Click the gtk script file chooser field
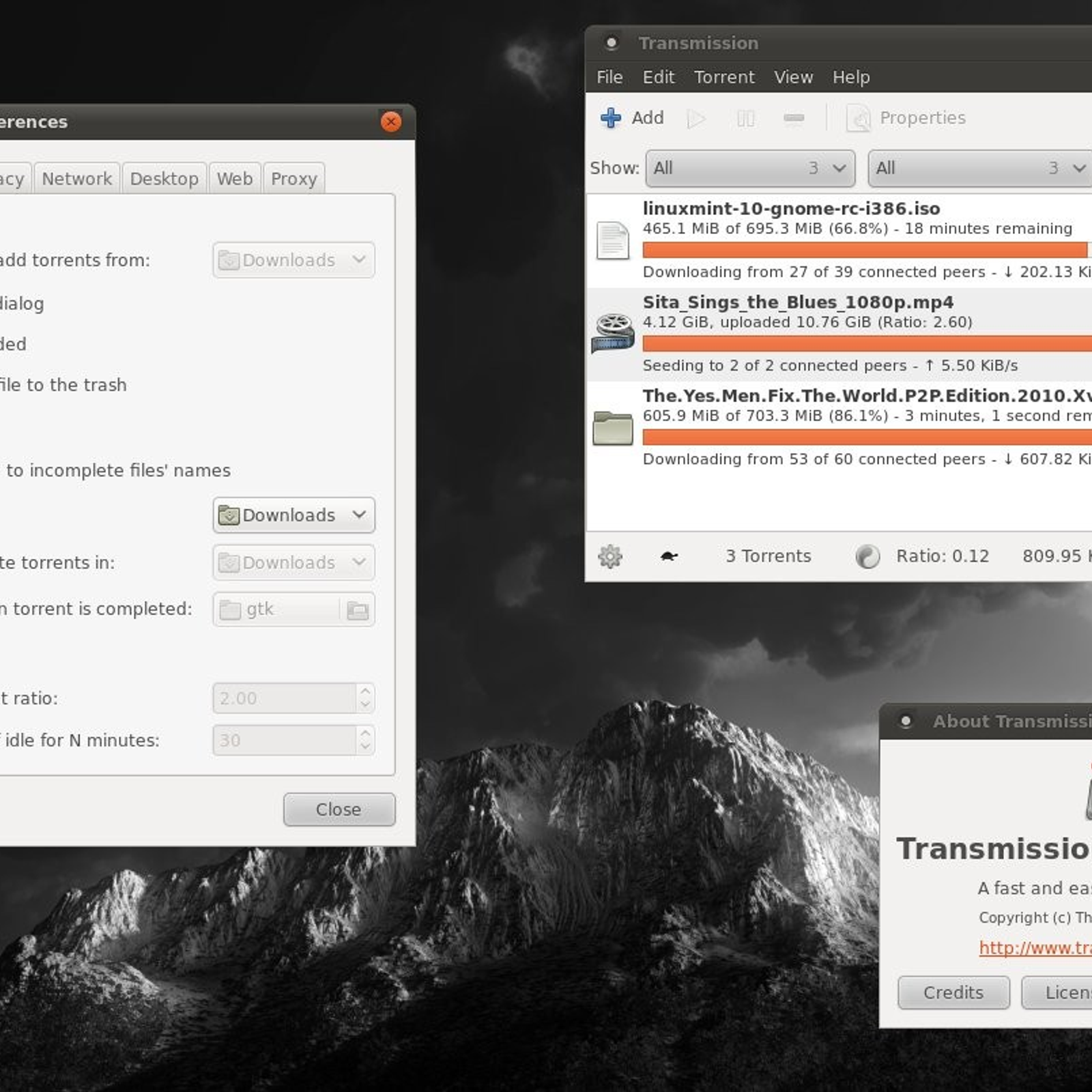This screenshot has width=1092, height=1092. click(293, 609)
